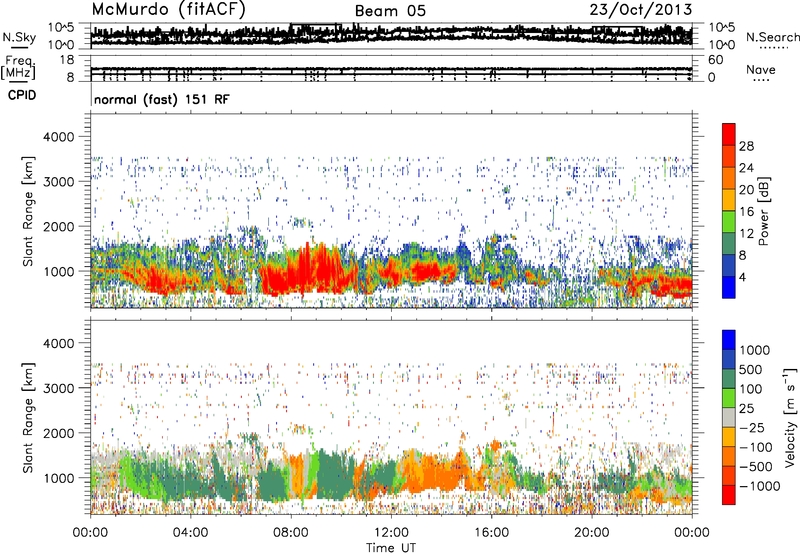Click the '4' power colorbar tick
This screenshot has width=800, height=554.
742,277
